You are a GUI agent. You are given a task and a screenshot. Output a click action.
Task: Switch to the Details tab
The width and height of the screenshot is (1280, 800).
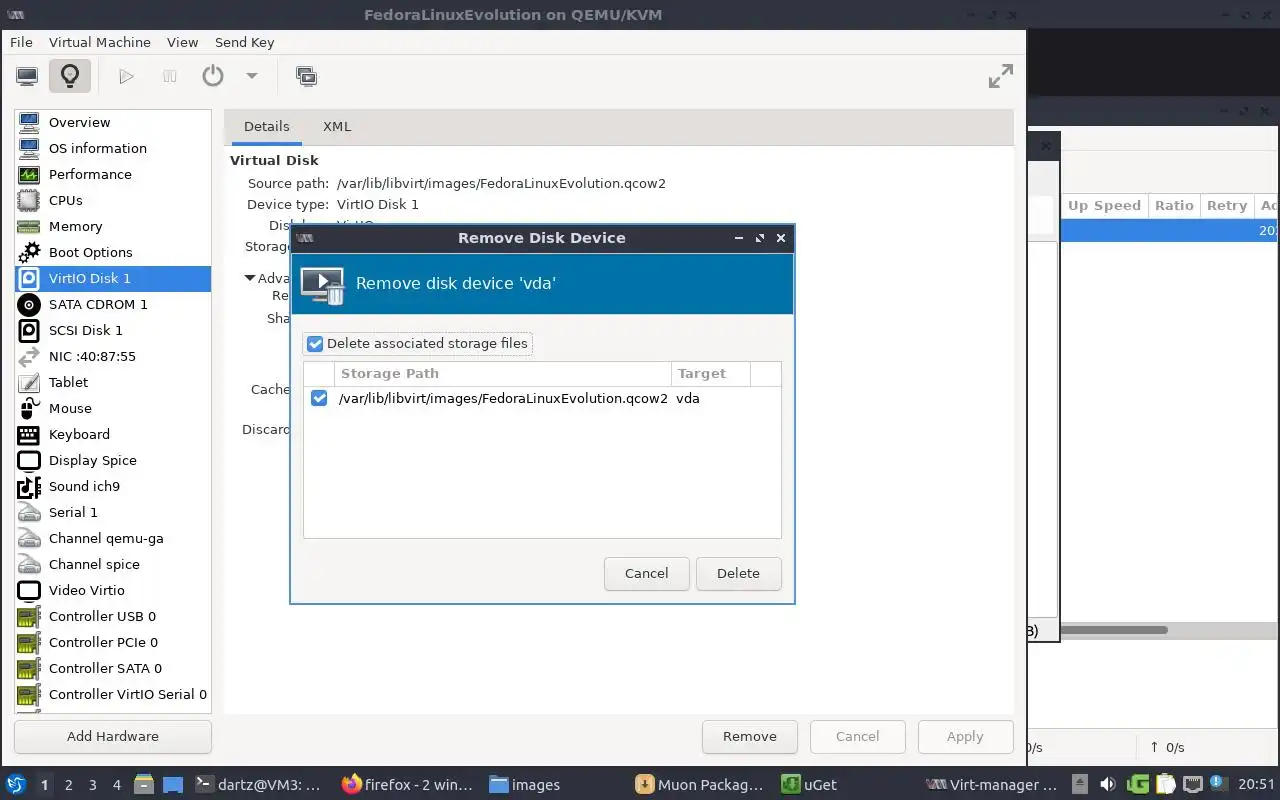[267, 126]
